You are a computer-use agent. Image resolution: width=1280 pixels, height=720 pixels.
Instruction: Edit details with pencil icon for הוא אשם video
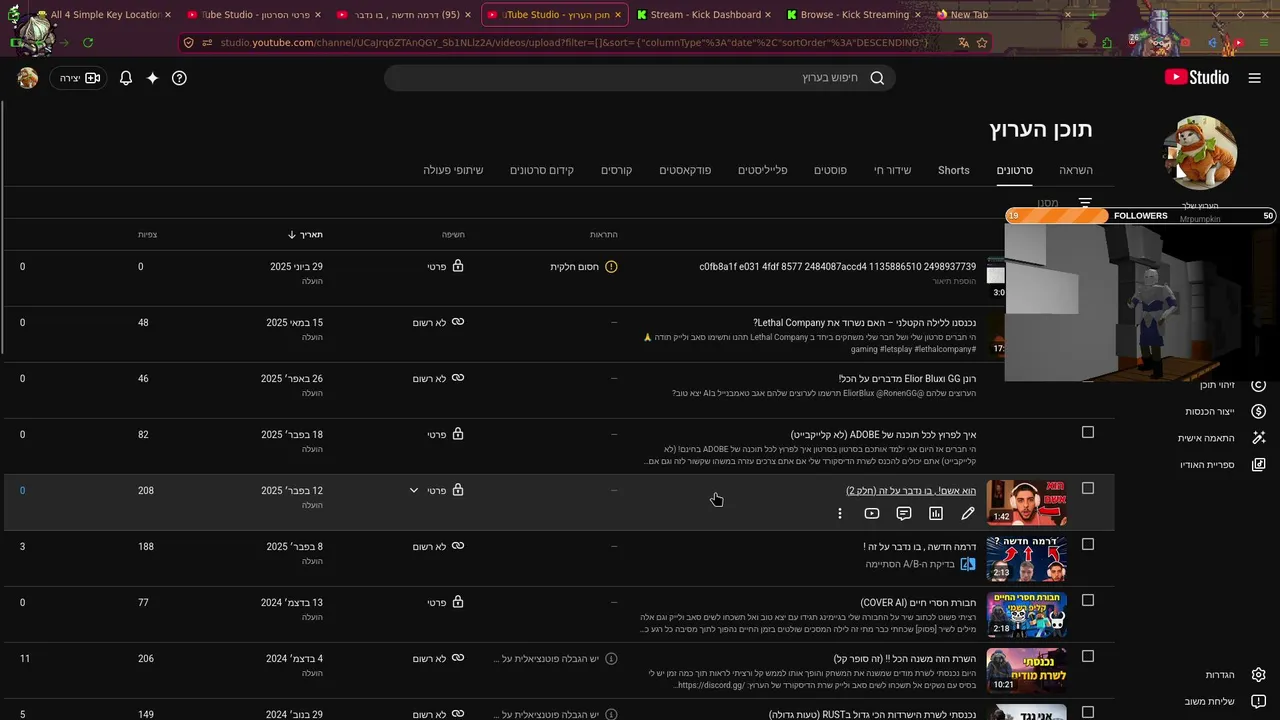point(968,513)
